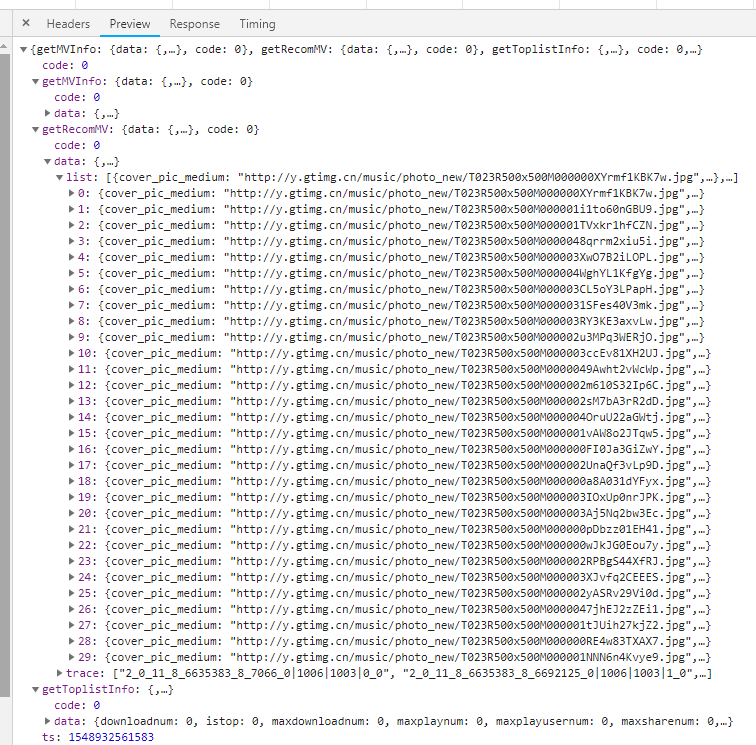Click the URL ending NNN6n4Kvye9.jpg in item 29

pos(460,657)
